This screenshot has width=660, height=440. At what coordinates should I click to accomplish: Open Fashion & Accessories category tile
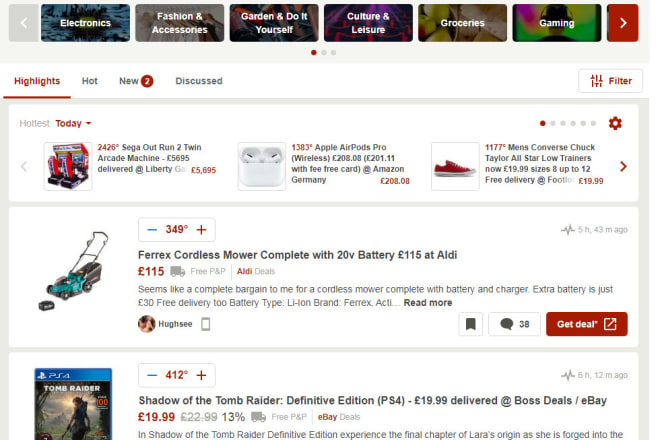(x=180, y=23)
